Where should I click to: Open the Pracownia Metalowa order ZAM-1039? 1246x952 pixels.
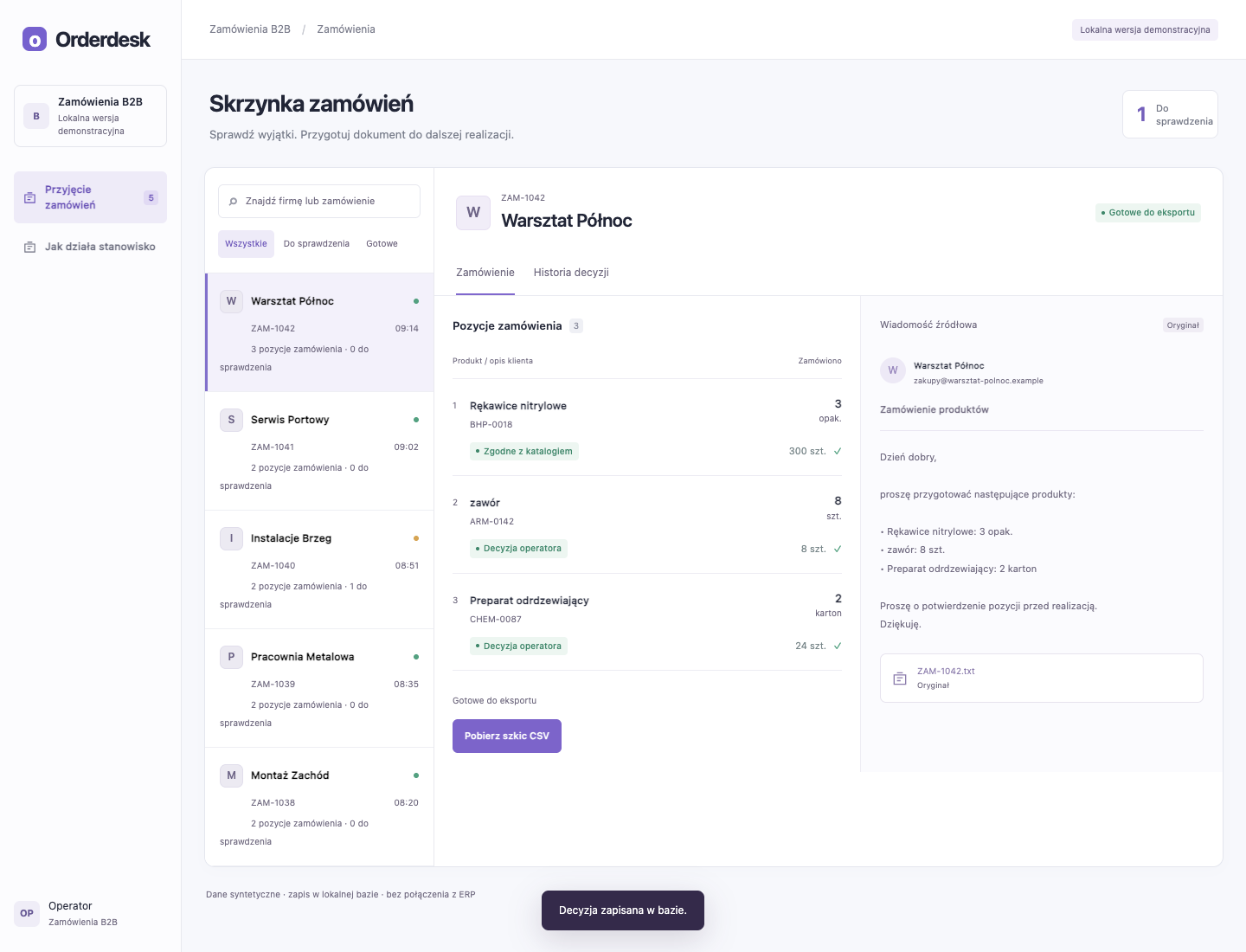319,688
